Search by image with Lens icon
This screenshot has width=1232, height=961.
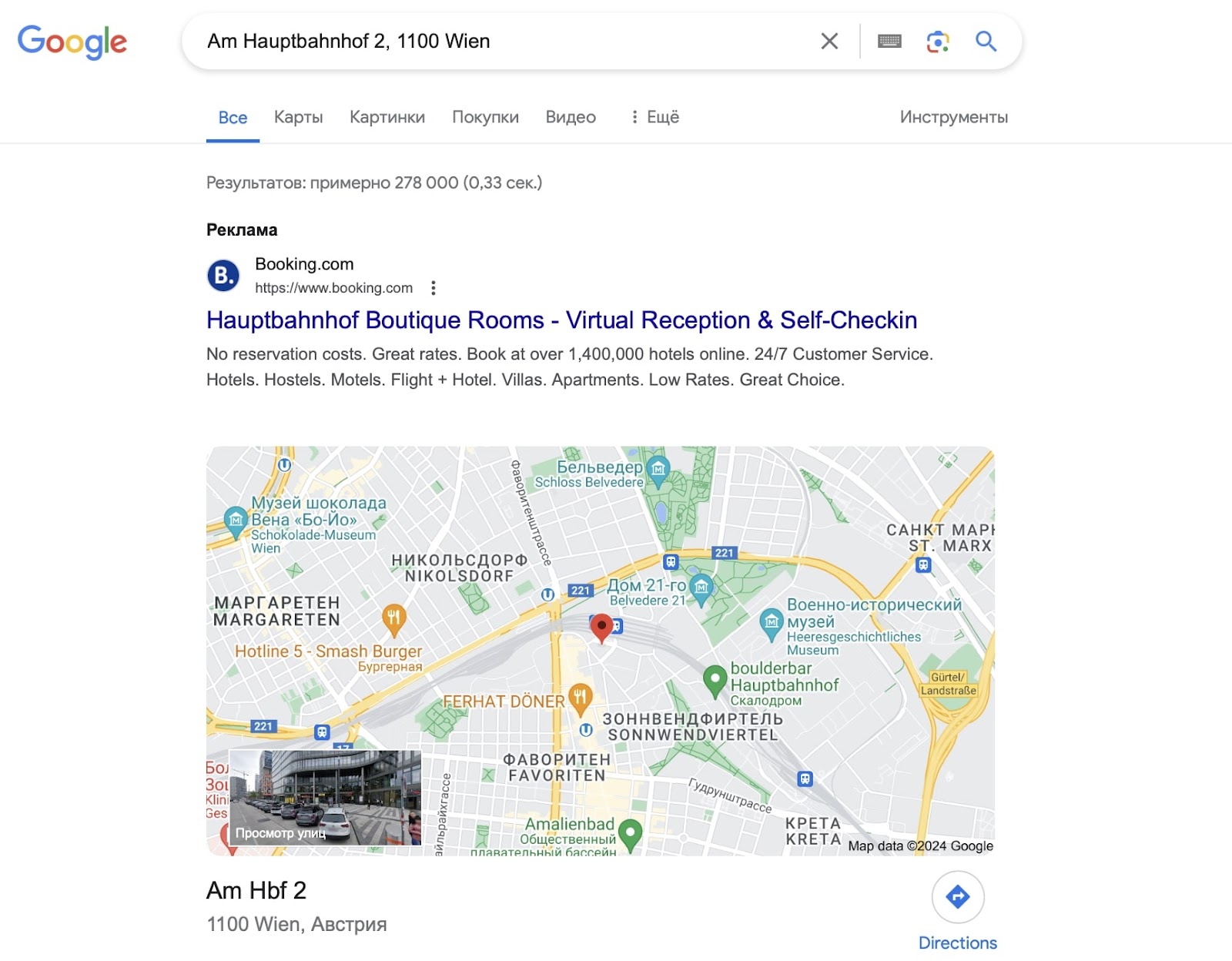pyautogui.click(x=937, y=42)
